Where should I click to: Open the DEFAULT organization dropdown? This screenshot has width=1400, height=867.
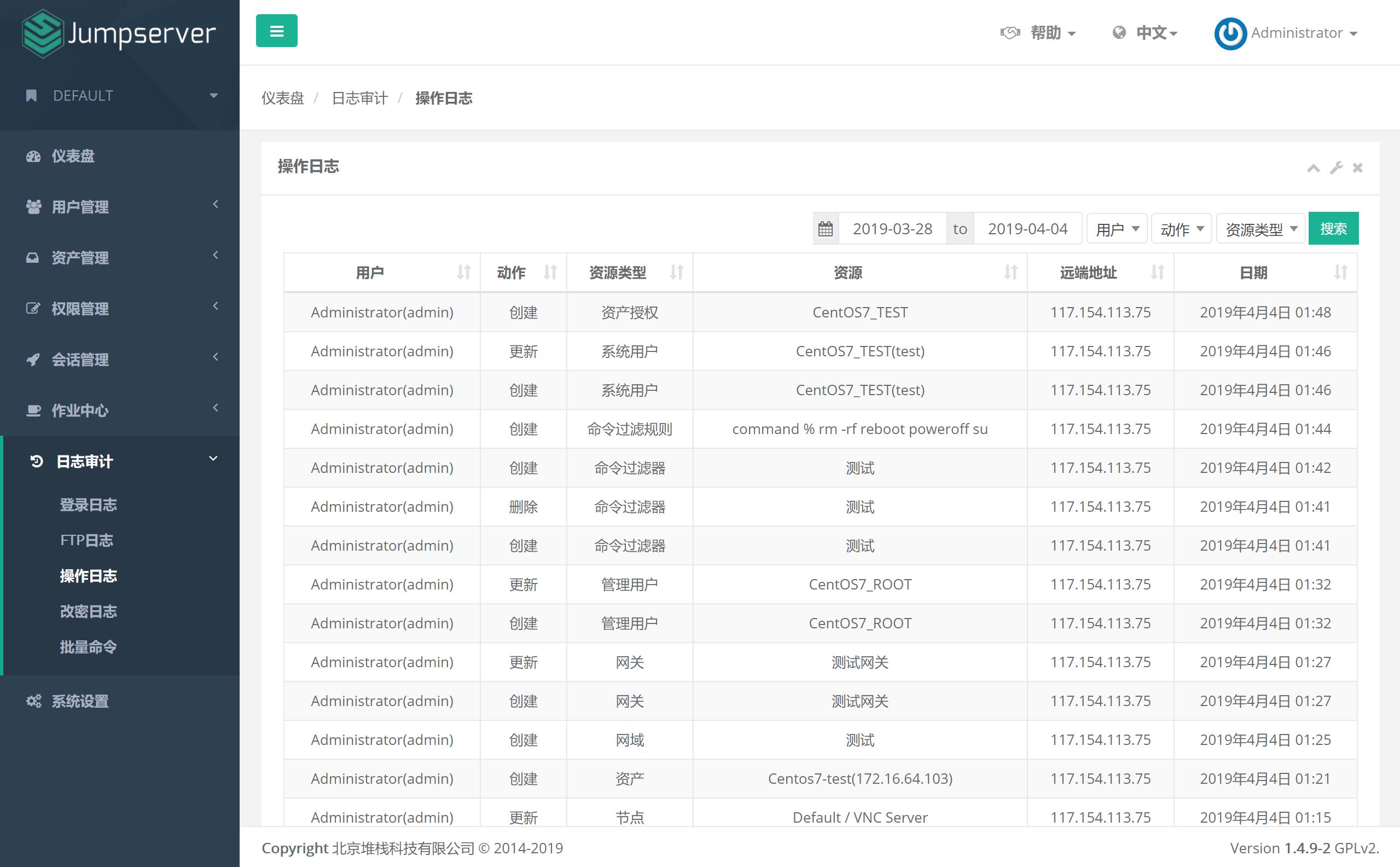[x=120, y=96]
